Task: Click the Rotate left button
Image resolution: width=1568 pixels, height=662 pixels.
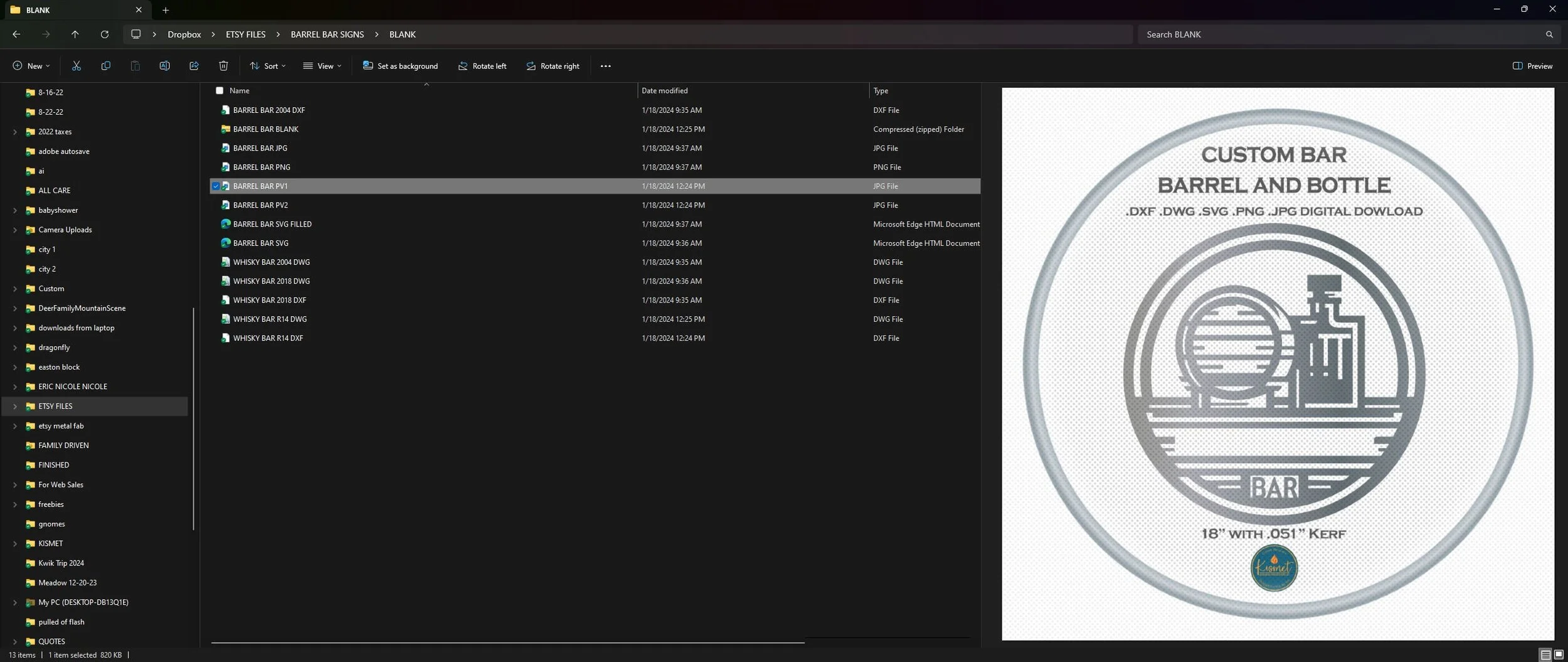Action: 482,66
